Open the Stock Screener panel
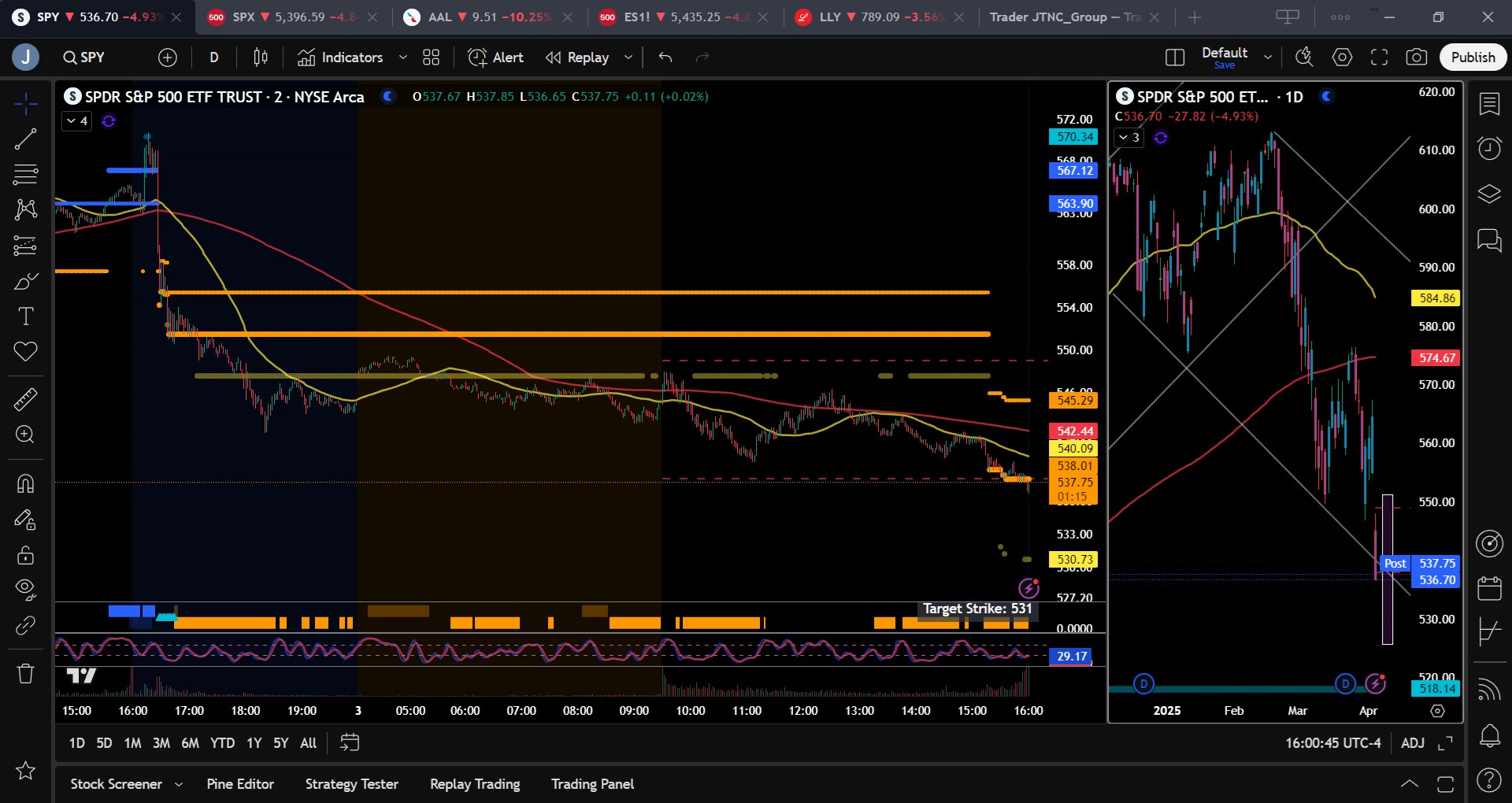Image resolution: width=1512 pixels, height=803 pixels. point(116,784)
